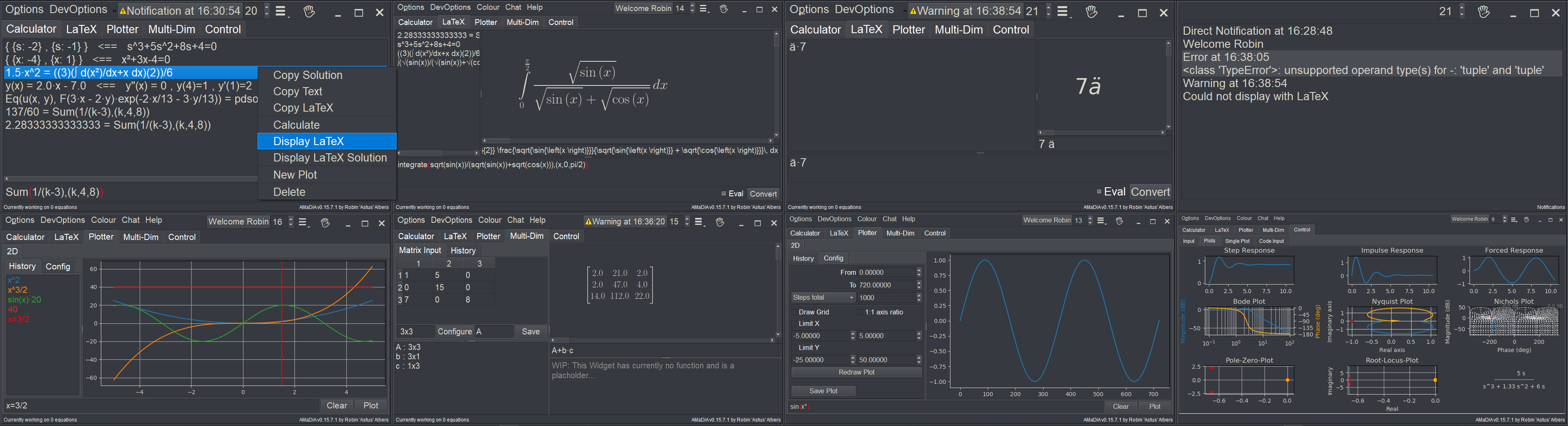Open hamburger menu in the integral LaTeX window
Image resolution: width=1568 pixels, height=426 pixels.
click(704, 9)
